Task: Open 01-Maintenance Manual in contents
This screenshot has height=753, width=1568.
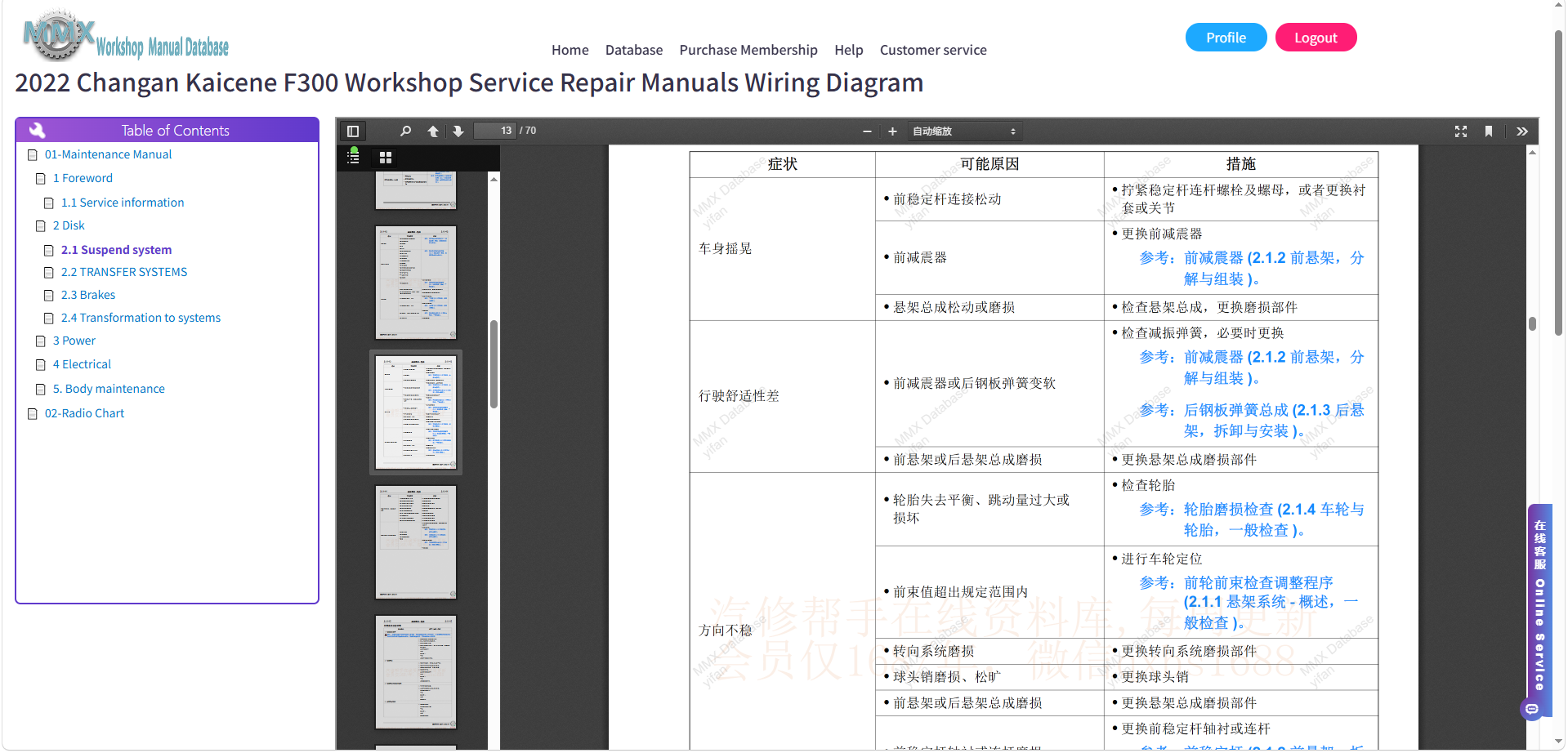Action: click(x=108, y=154)
